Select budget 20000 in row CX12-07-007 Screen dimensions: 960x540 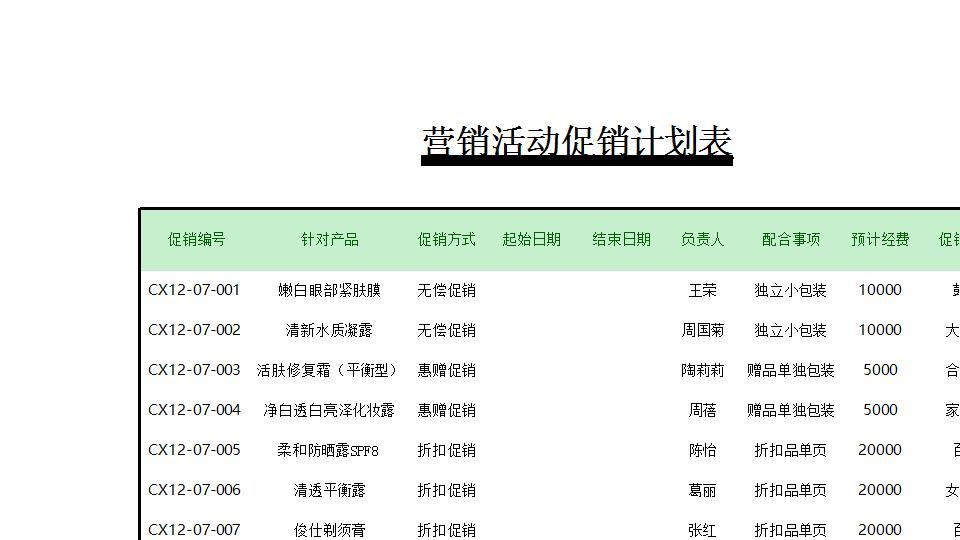tap(880, 530)
